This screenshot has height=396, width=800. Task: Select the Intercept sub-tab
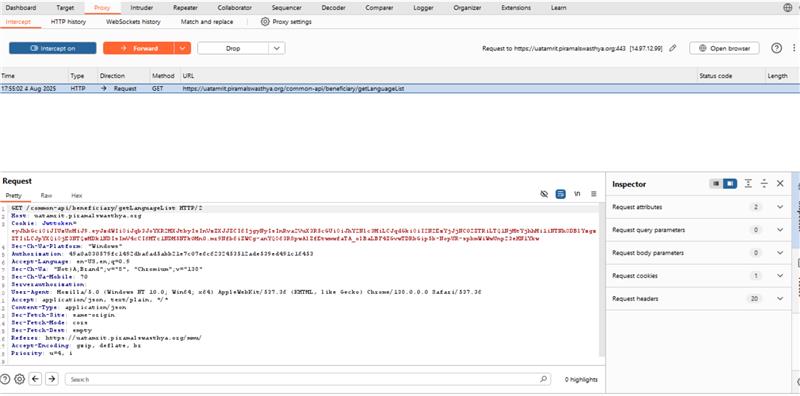pos(18,22)
